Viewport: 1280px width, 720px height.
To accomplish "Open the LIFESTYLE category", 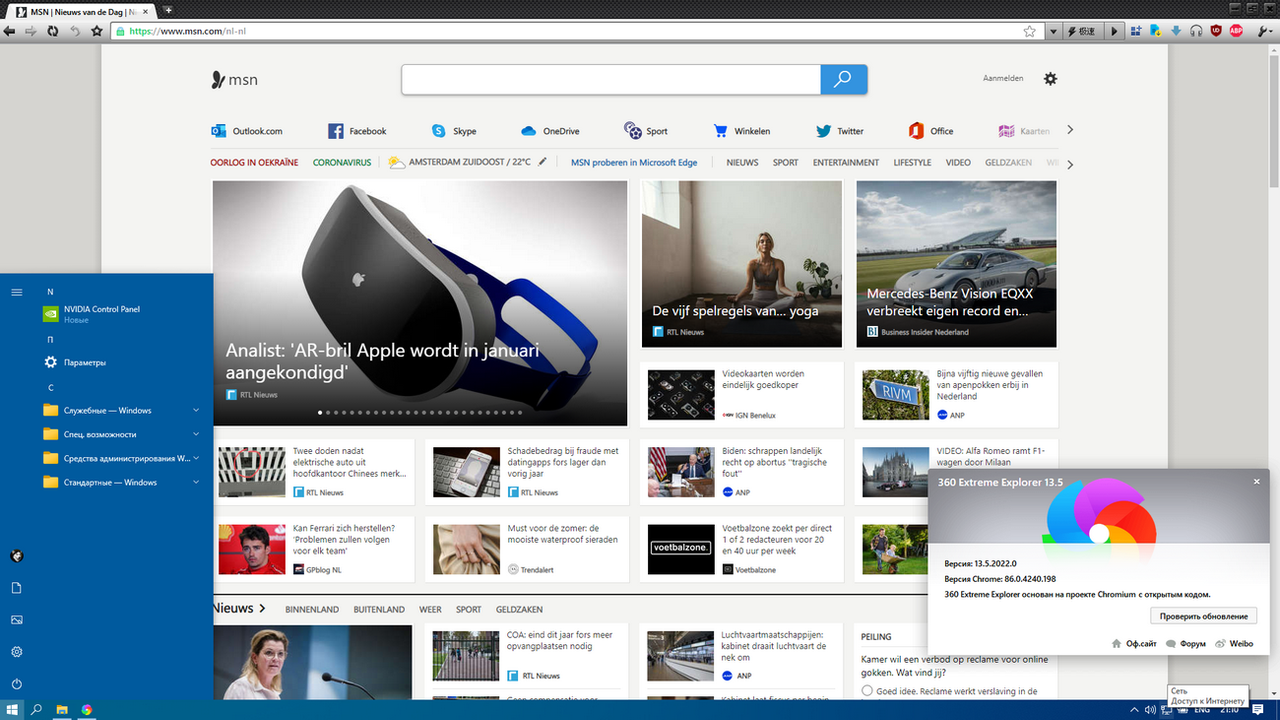I will click(x=912, y=162).
